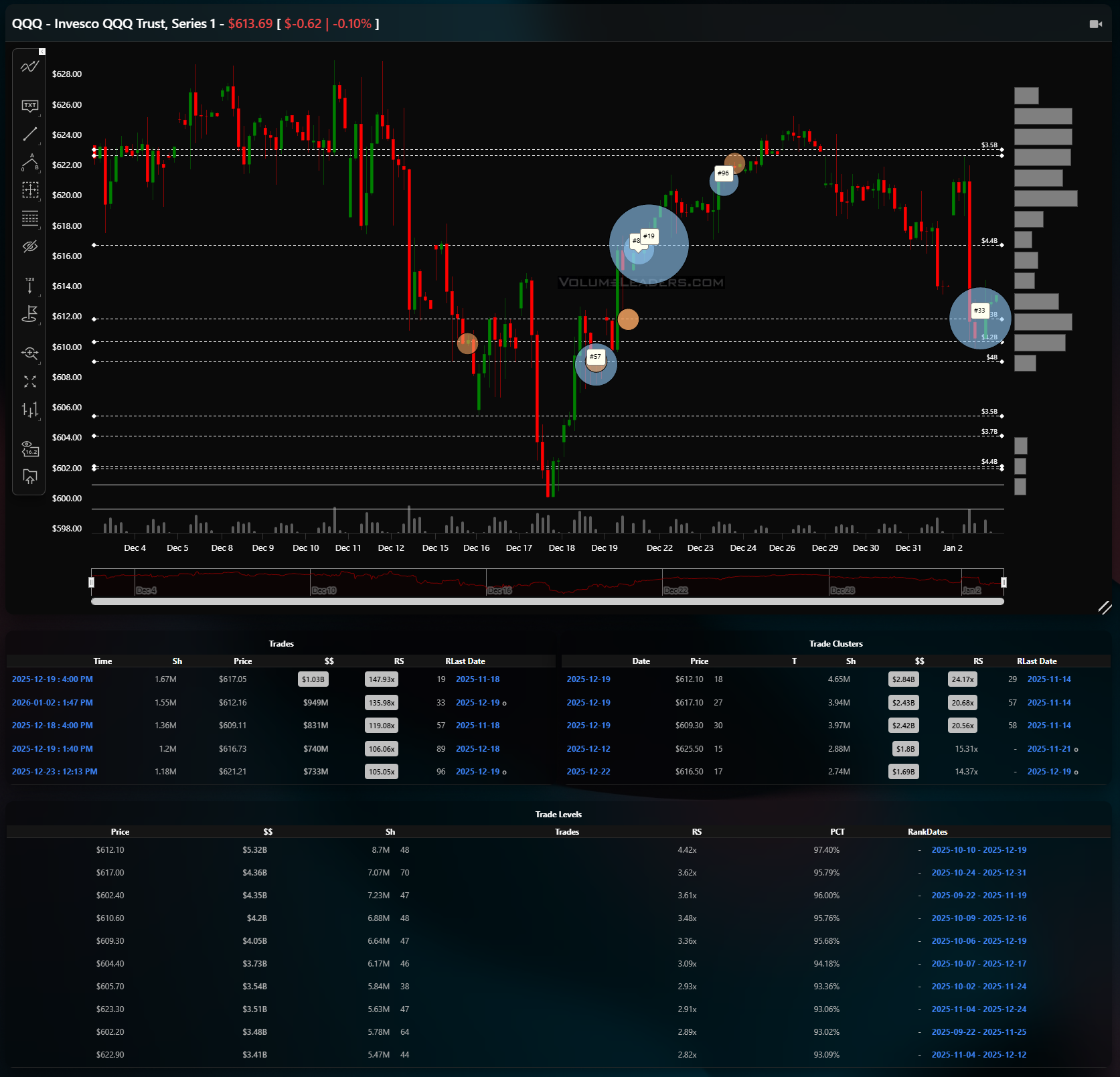Open trade 2025-12-19 : 4:00 PM
Screen dimensions: 1120x1077
pyautogui.click(x=52, y=679)
